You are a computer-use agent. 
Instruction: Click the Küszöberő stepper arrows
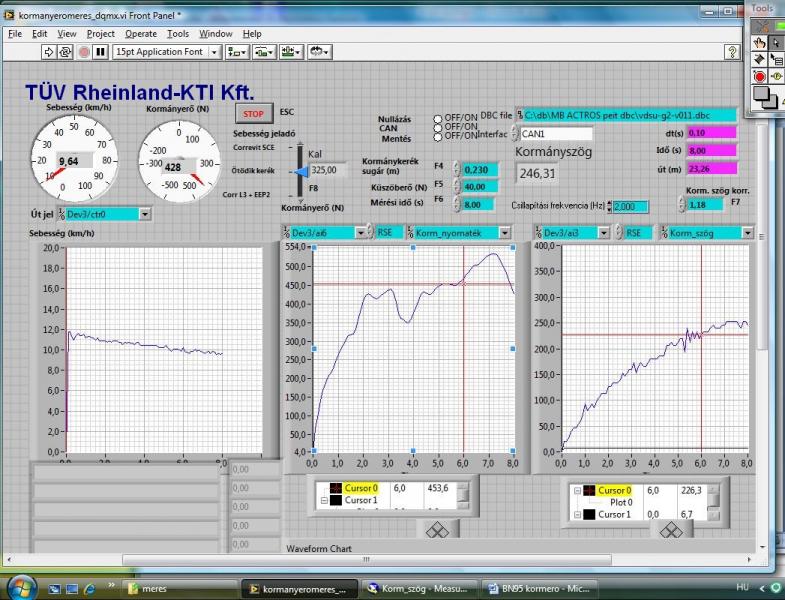click(x=457, y=187)
